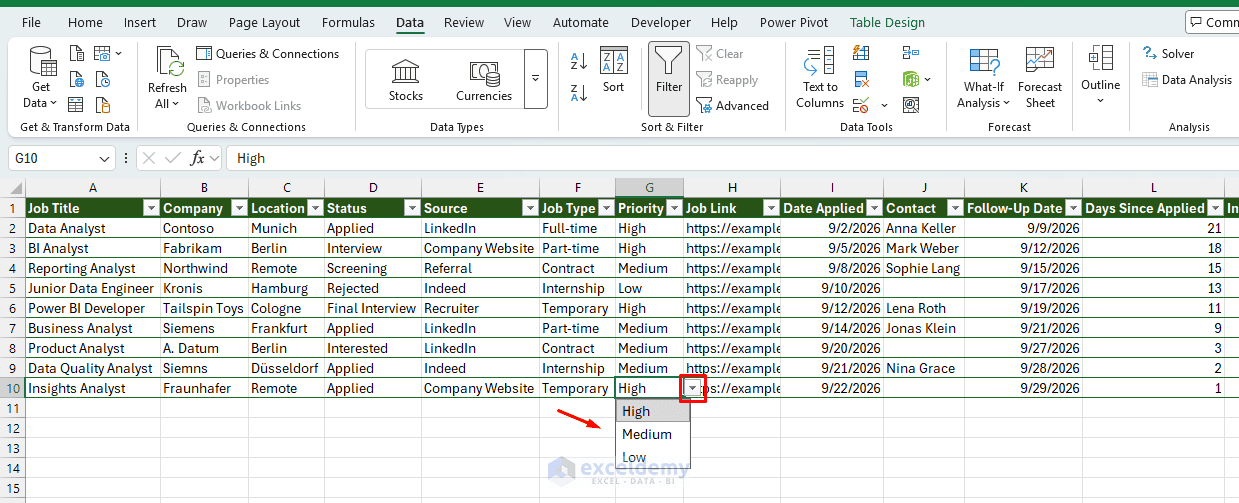Open the File tab
Screen dimensions: 1239x503
click(31, 22)
